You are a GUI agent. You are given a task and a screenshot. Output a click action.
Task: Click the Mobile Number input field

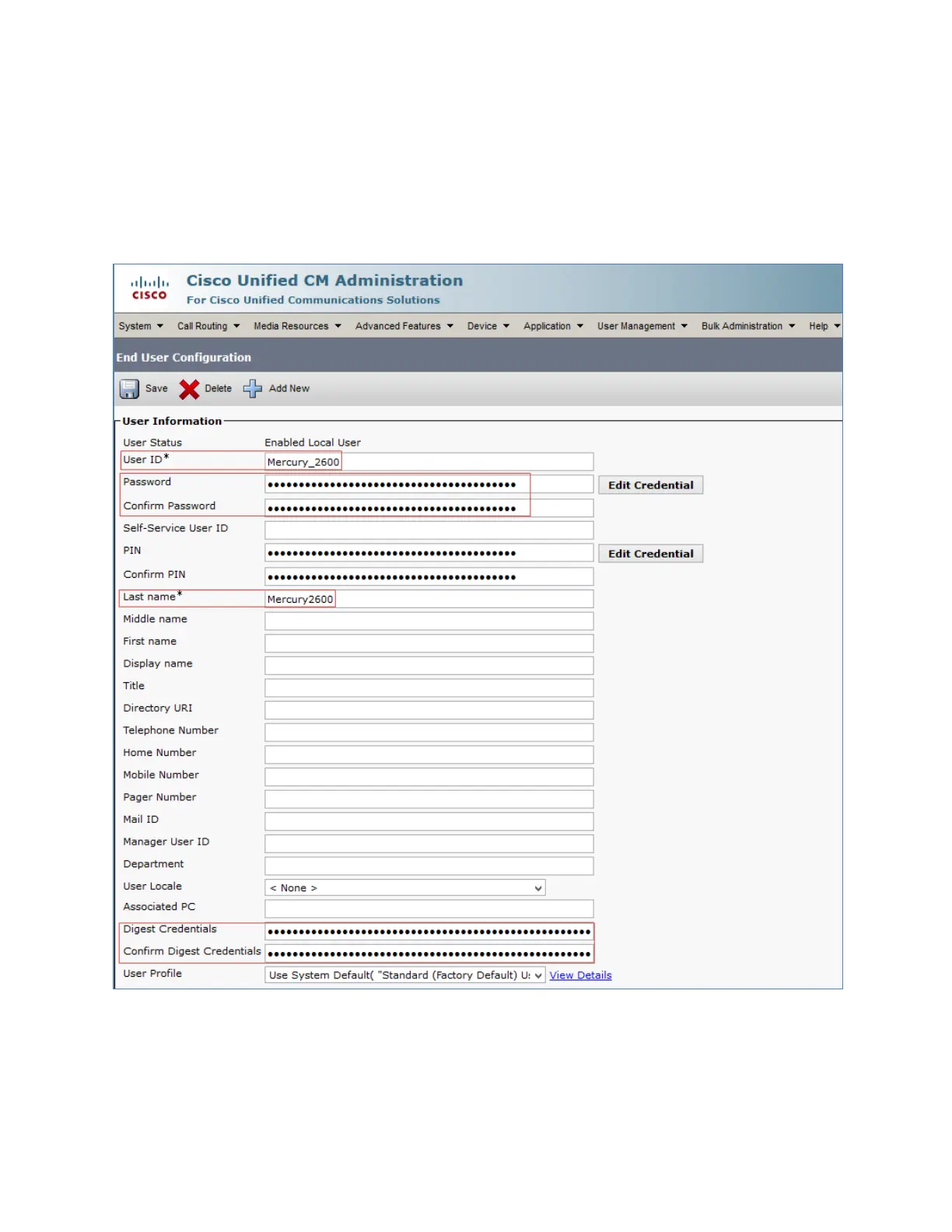point(429,778)
